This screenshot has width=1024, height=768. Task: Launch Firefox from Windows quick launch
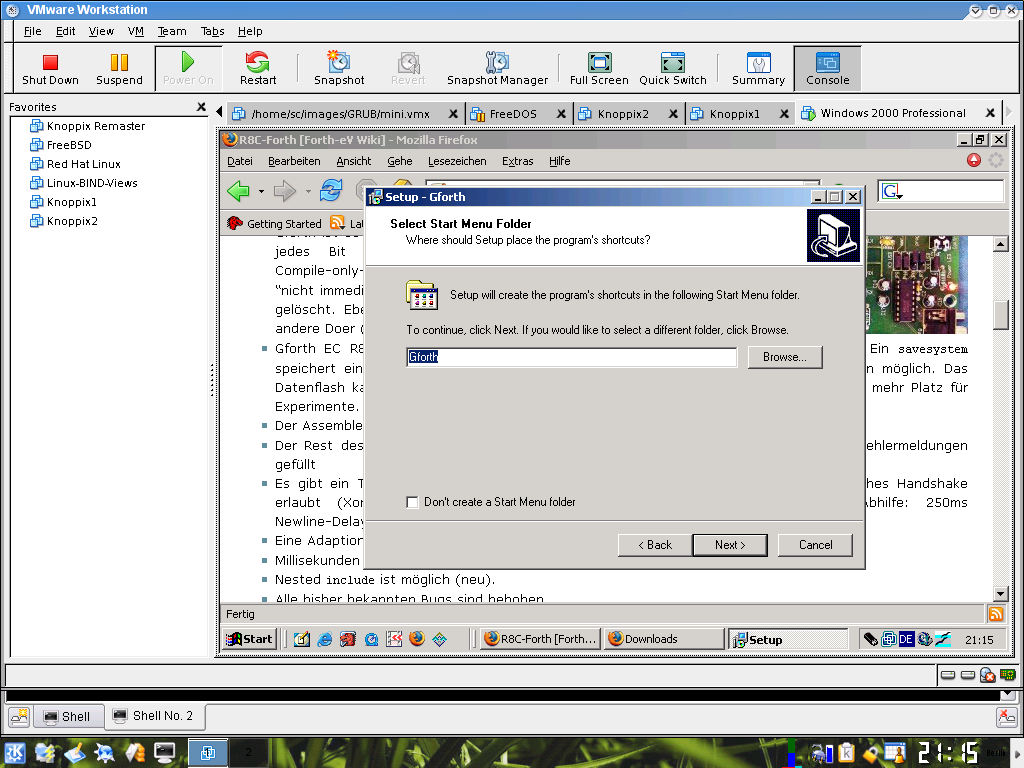coord(417,639)
